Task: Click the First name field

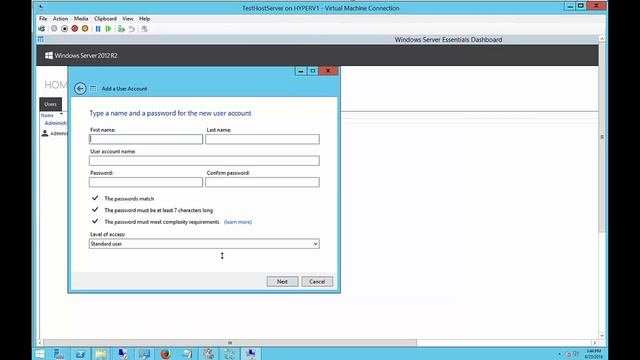Action: tap(146, 139)
